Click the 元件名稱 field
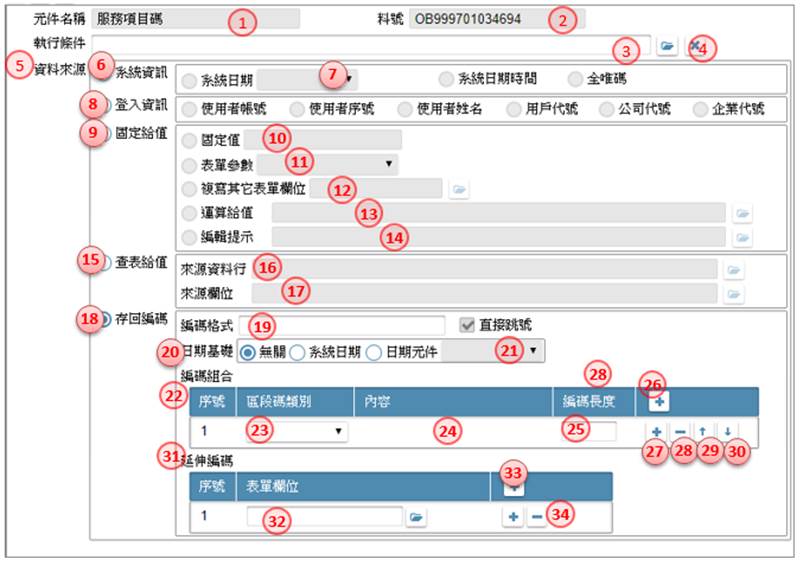 (x=196, y=19)
